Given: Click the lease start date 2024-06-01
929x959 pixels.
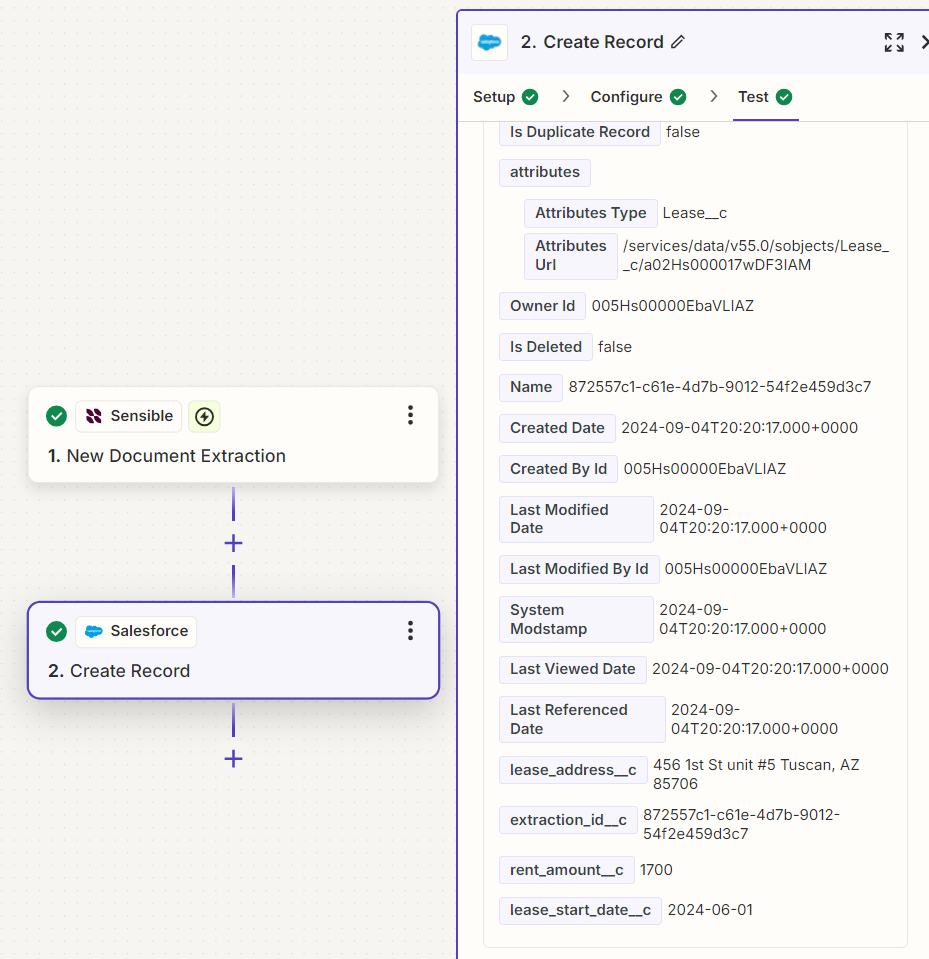Looking at the screenshot, I should click(710, 910).
